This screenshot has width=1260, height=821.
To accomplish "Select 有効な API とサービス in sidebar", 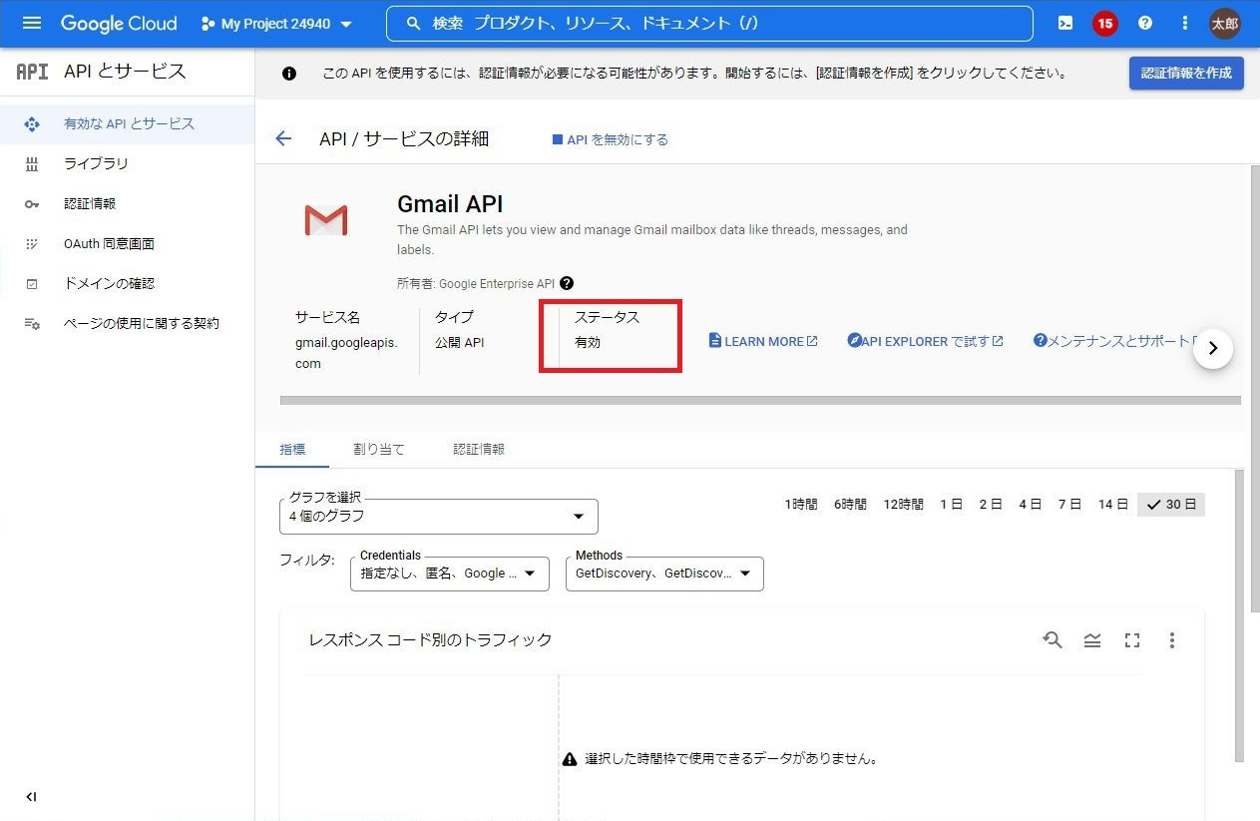I will point(127,124).
